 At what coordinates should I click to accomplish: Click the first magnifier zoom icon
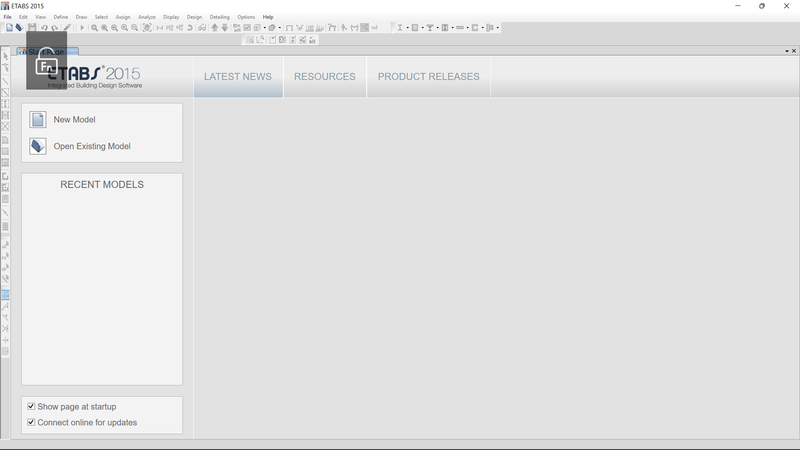pos(94,28)
